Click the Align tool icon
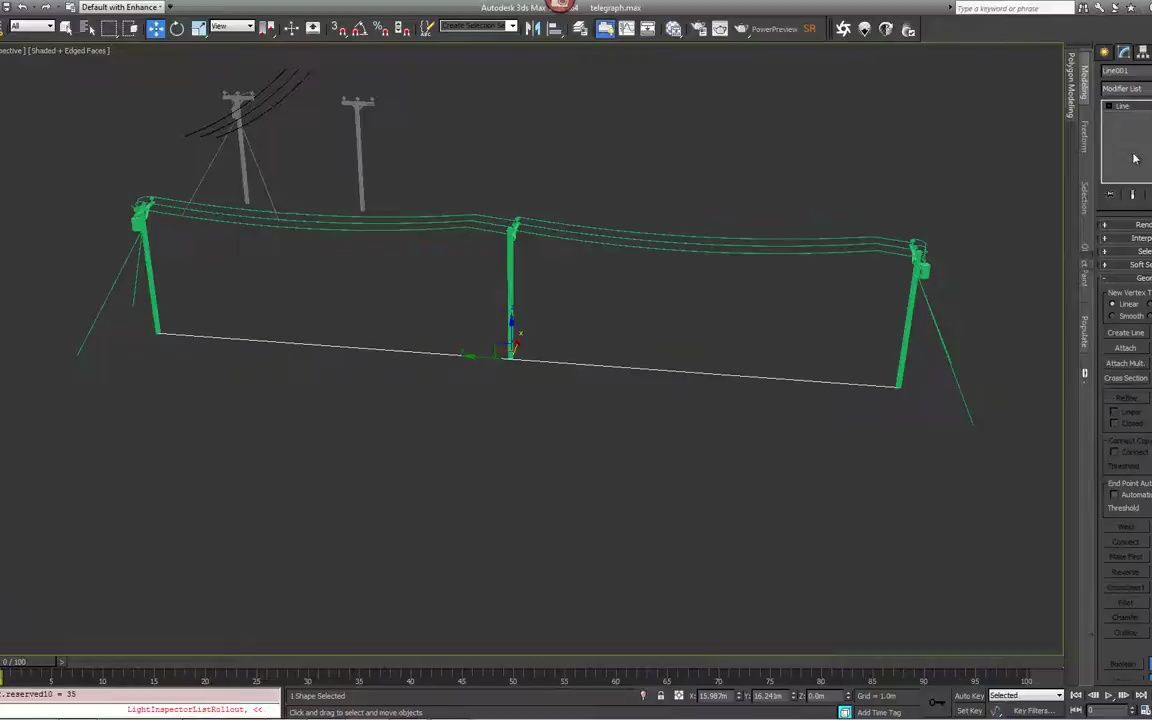 (x=555, y=28)
